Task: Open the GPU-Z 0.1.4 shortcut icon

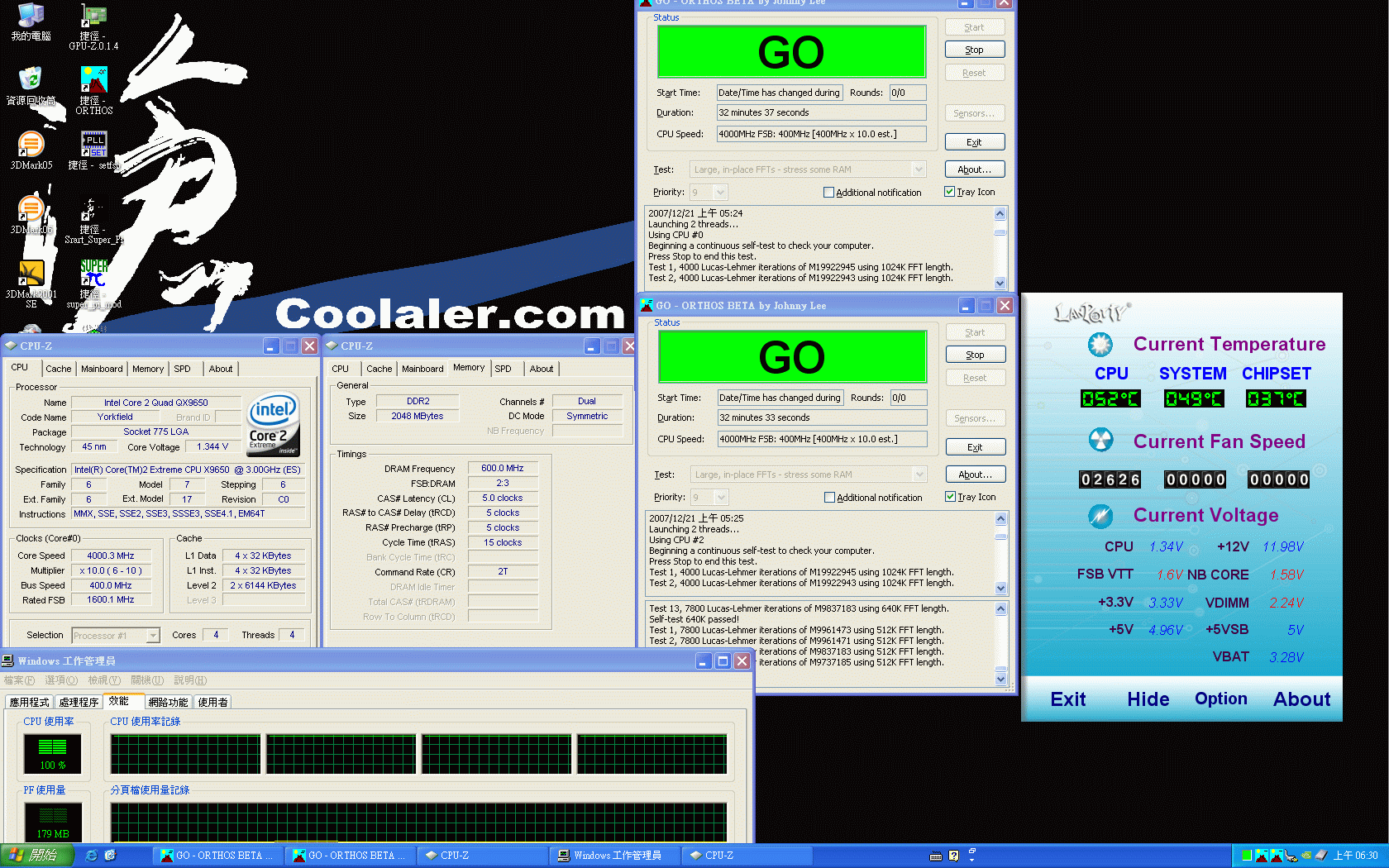Action: (x=93, y=26)
